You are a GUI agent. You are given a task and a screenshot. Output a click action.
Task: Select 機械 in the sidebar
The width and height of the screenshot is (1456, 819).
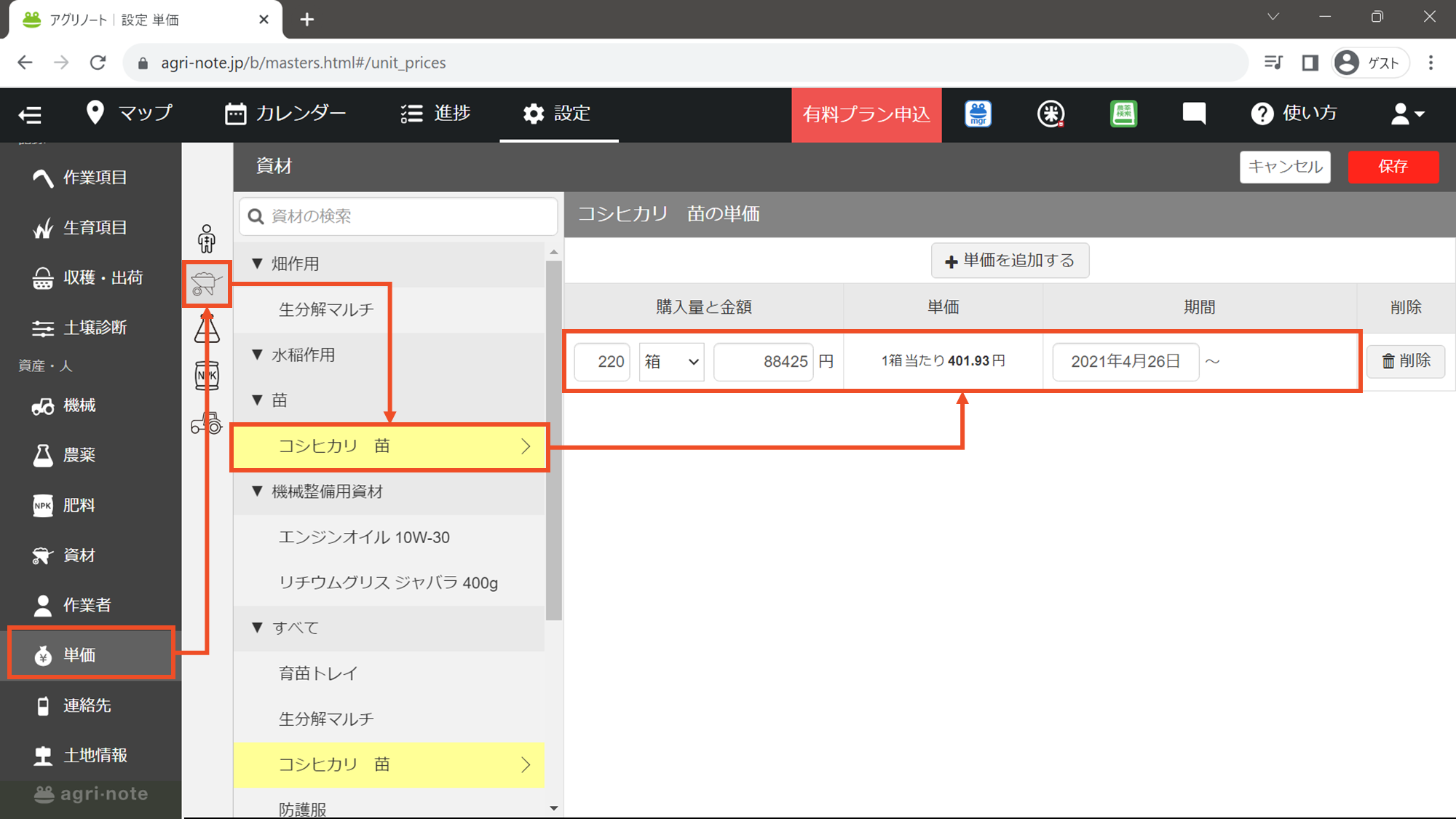91,405
